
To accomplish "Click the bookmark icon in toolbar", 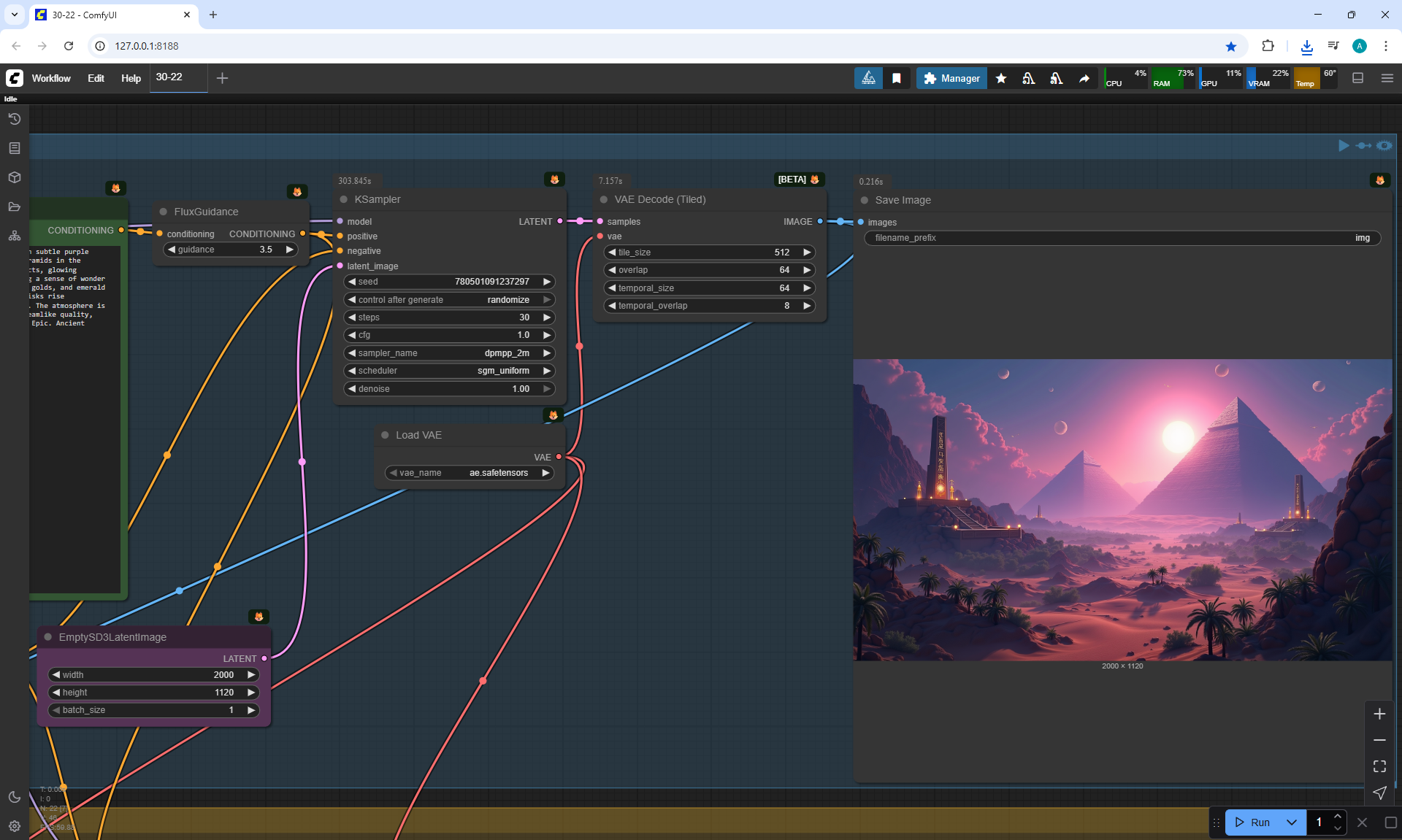I will coord(897,78).
